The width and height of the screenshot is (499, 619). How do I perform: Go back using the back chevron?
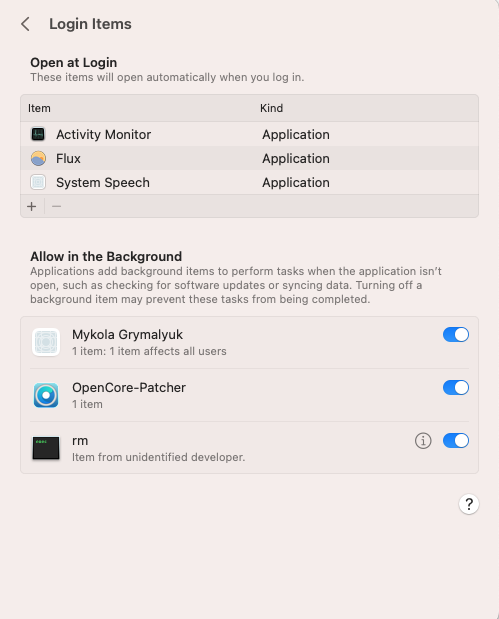tap(25, 24)
